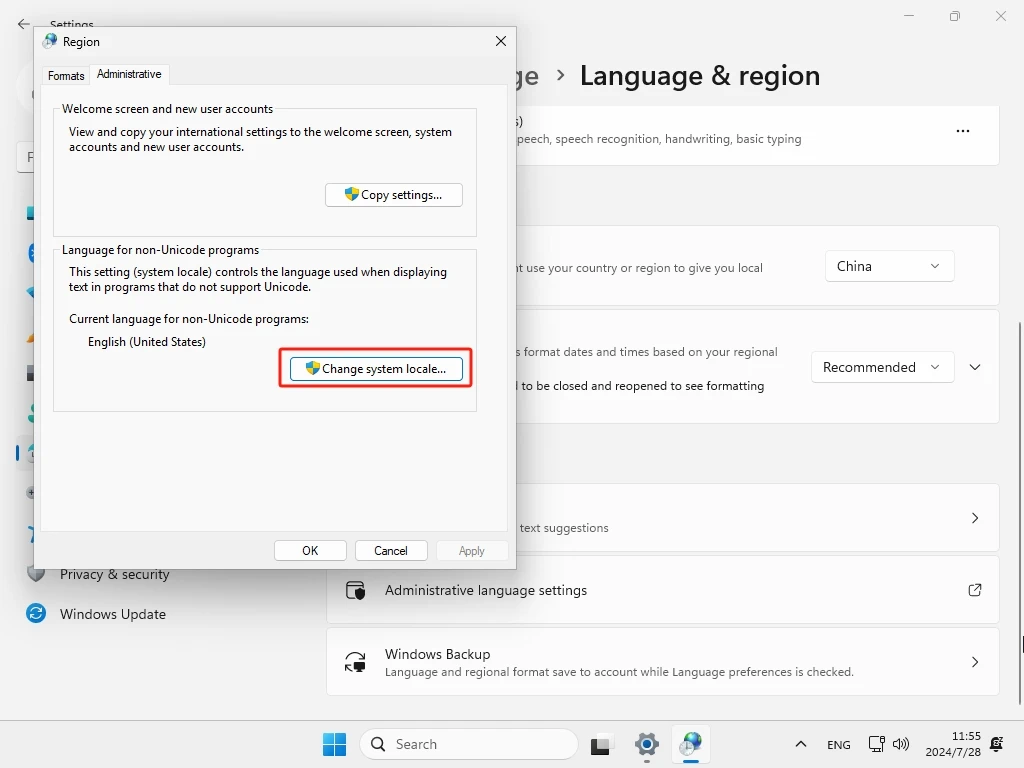Open Windows Backup settings row

663,662
